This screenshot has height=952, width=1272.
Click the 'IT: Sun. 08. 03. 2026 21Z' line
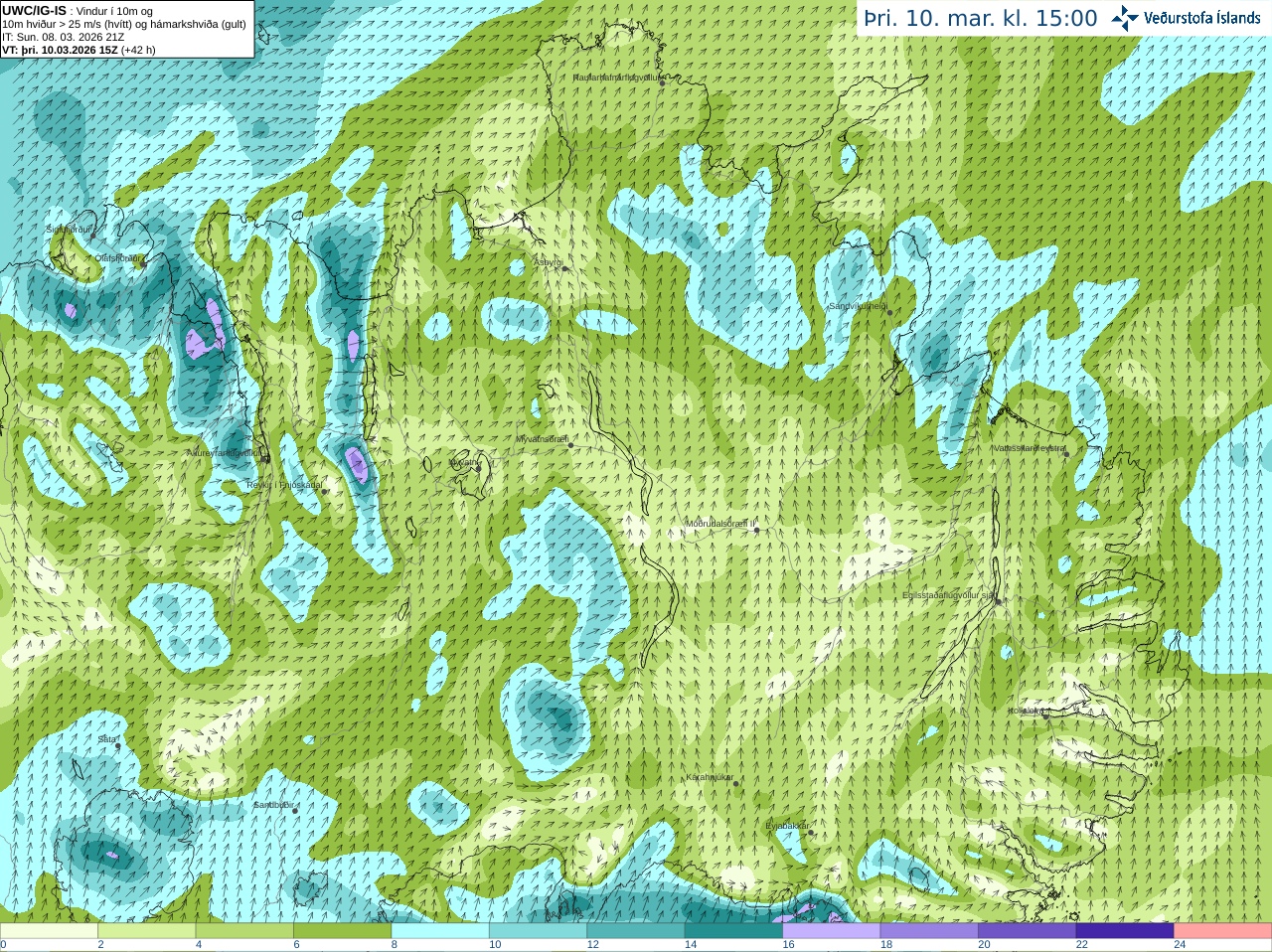point(63,37)
